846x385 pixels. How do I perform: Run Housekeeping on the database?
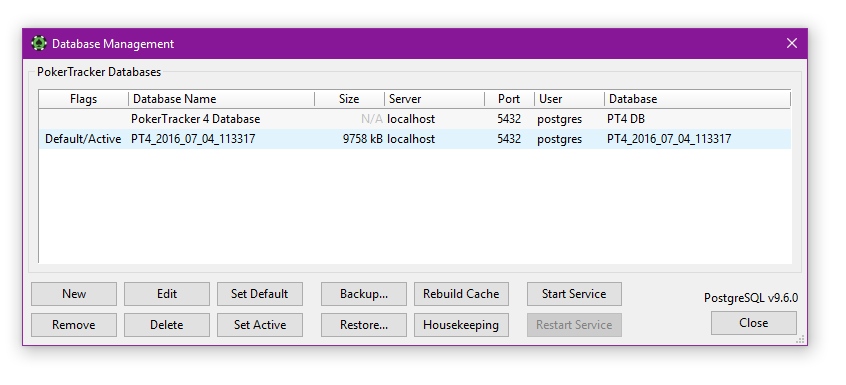pos(461,325)
